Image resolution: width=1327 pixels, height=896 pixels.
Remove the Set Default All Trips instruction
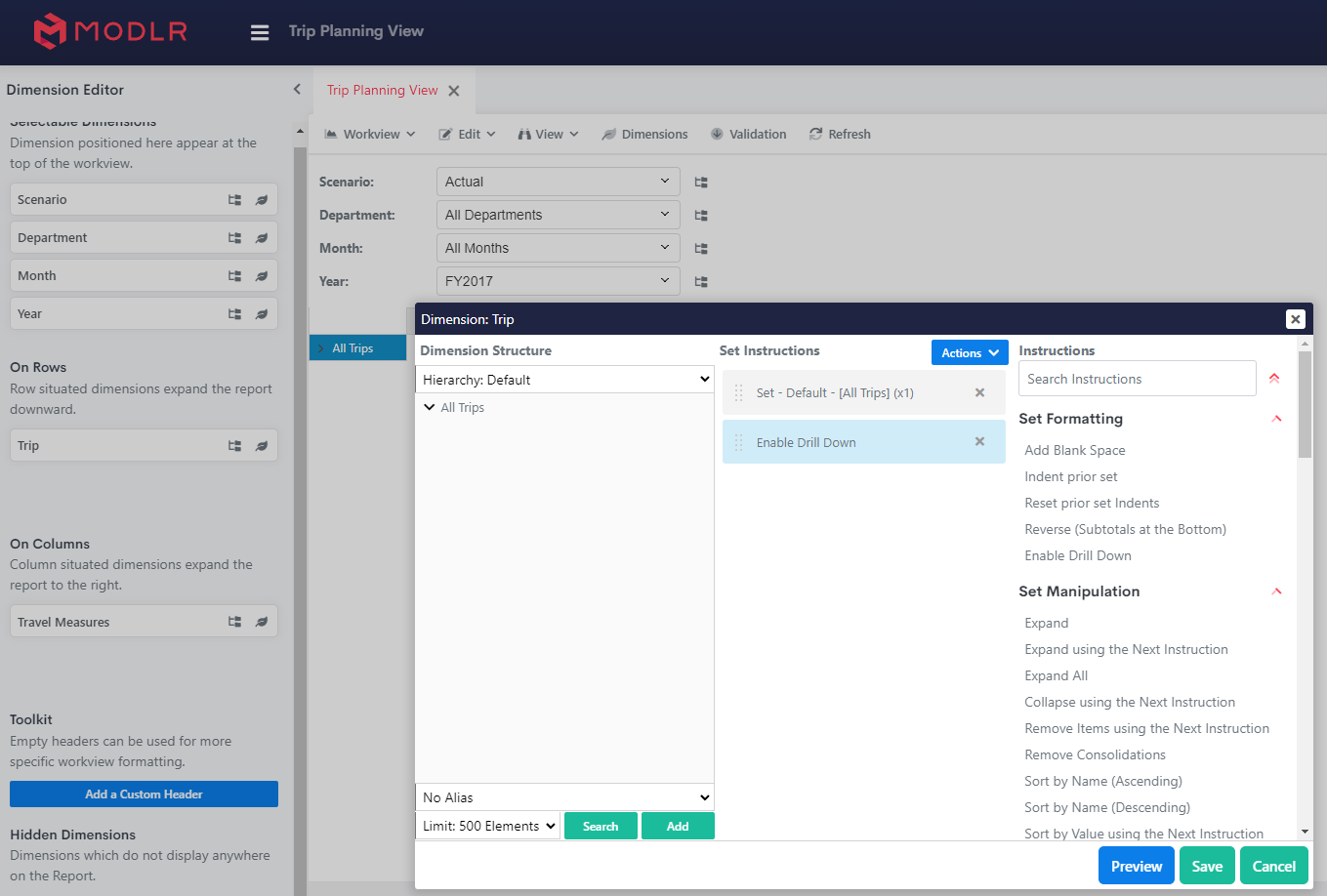[979, 392]
